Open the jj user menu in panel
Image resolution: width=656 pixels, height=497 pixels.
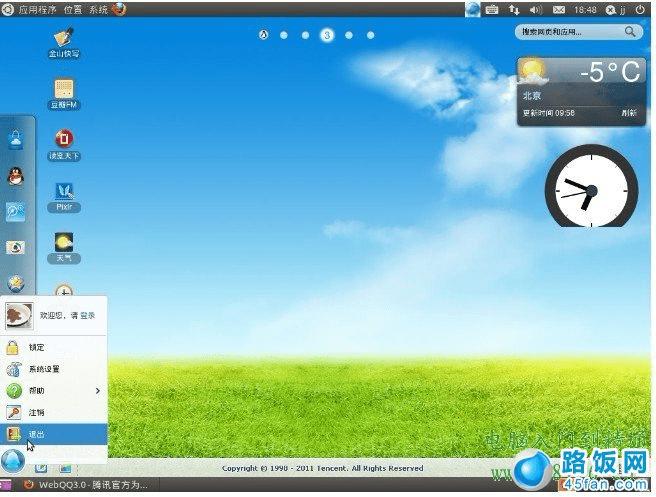pos(616,10)
